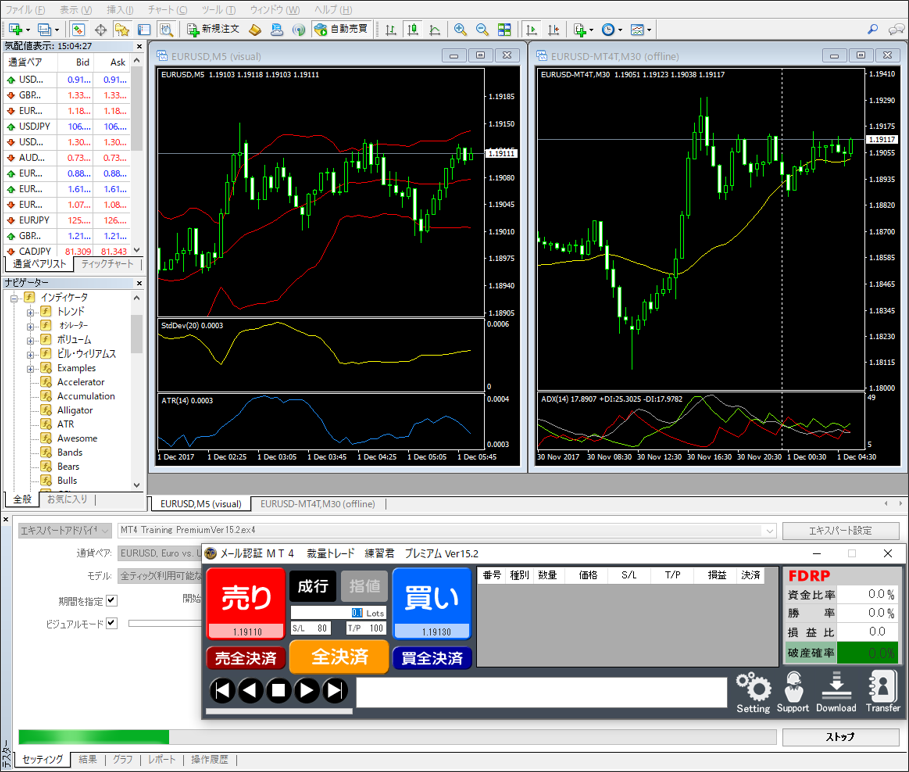Click the red 売り sell button
This screenshot has width=909, height=772.
[x=246, y=598]
